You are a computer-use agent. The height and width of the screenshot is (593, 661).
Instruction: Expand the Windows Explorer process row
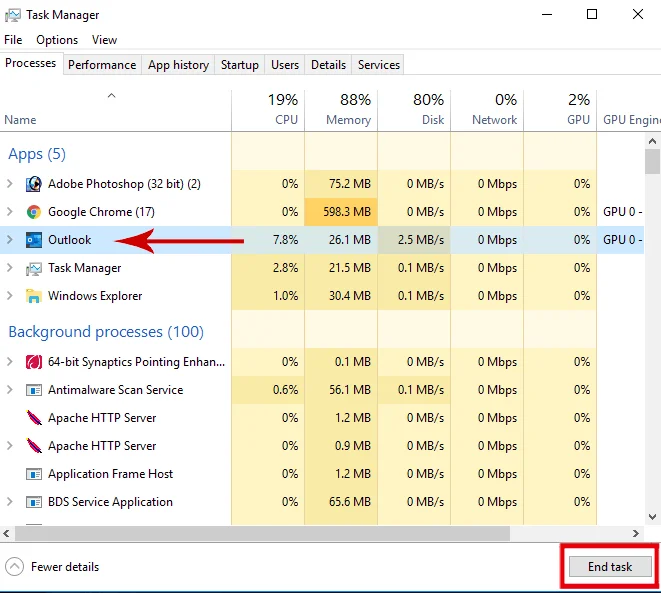(10, 296)
